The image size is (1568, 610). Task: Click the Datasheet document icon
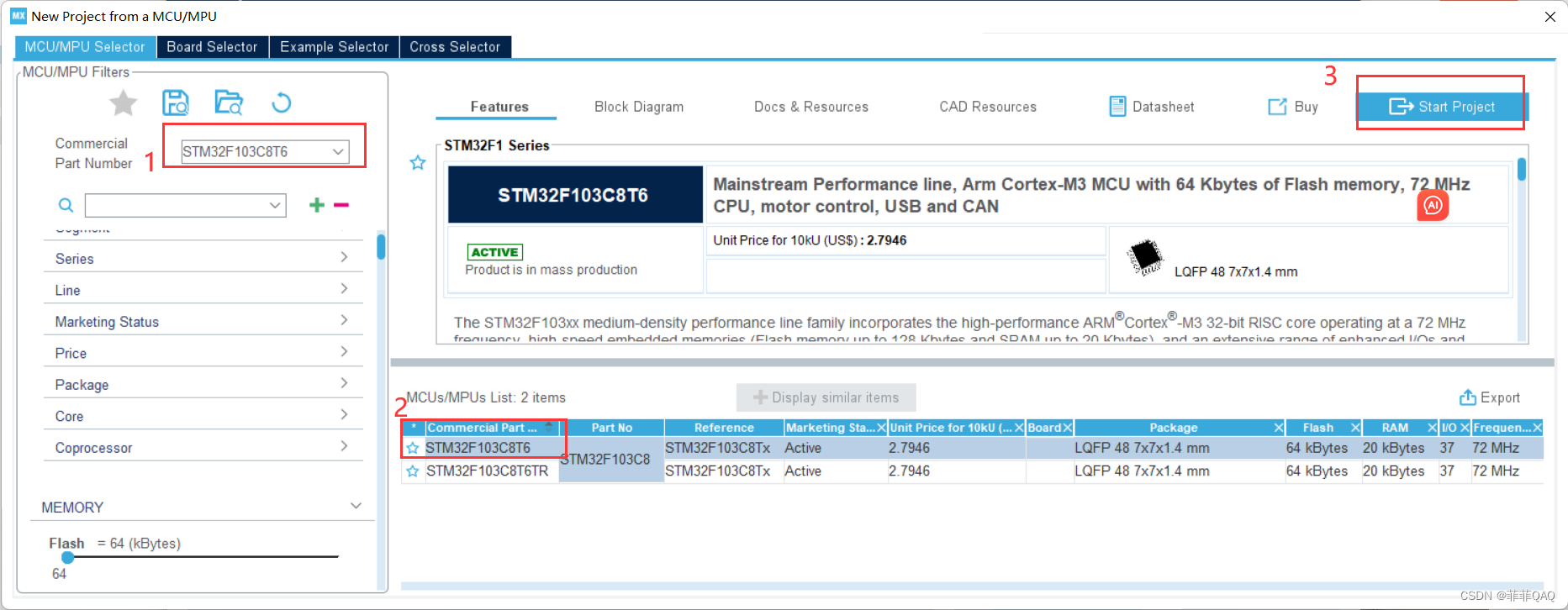1117,106
